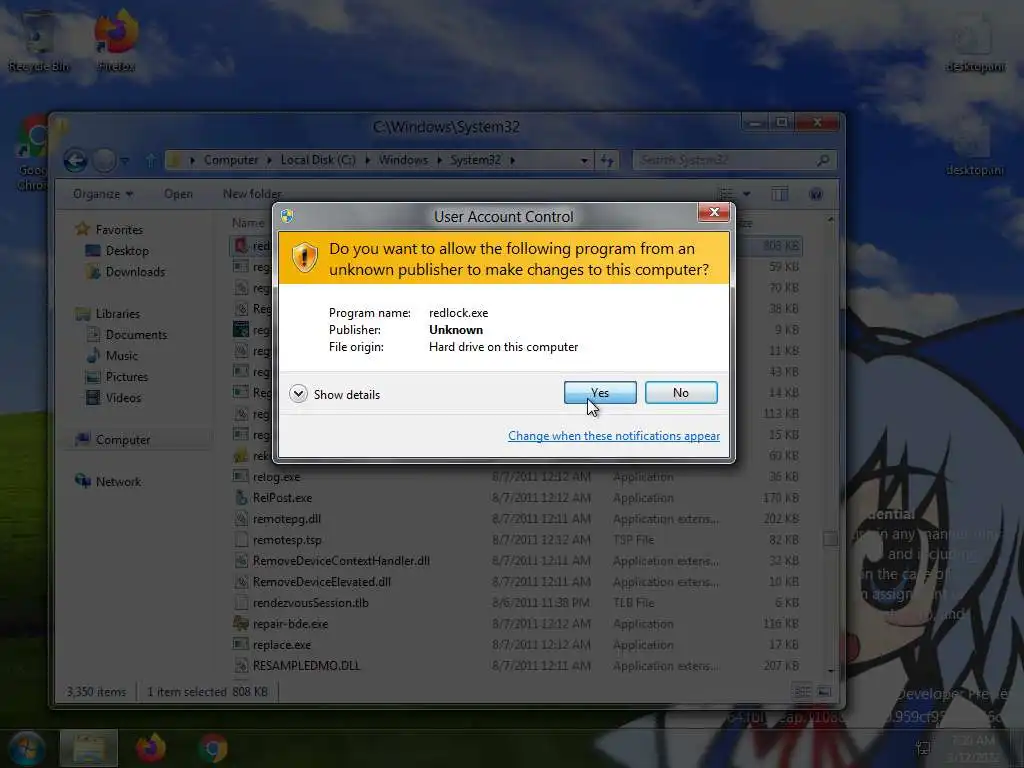The width and height of the screenshot is (1024, 768).
Task: Click the Explorer Back arrow button
Action: click(x=75, y=160)
